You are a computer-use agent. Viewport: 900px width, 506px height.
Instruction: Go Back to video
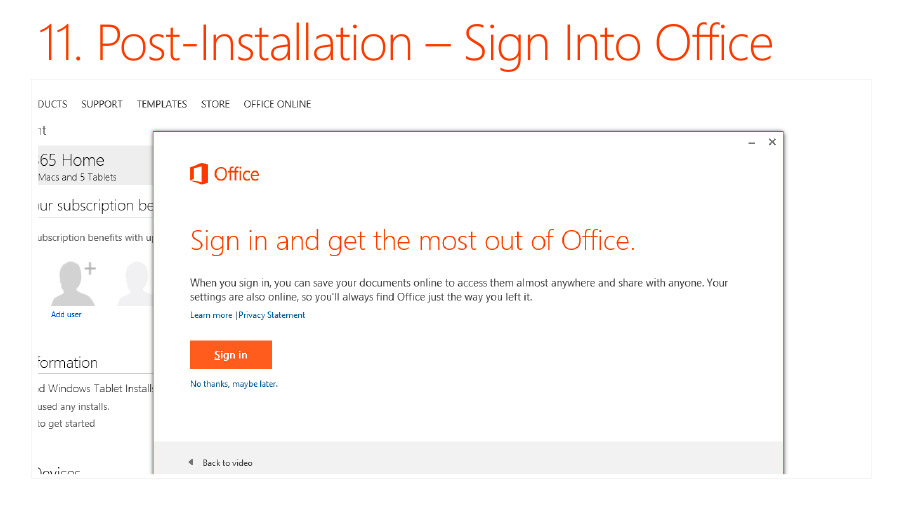tap(227, 463)
